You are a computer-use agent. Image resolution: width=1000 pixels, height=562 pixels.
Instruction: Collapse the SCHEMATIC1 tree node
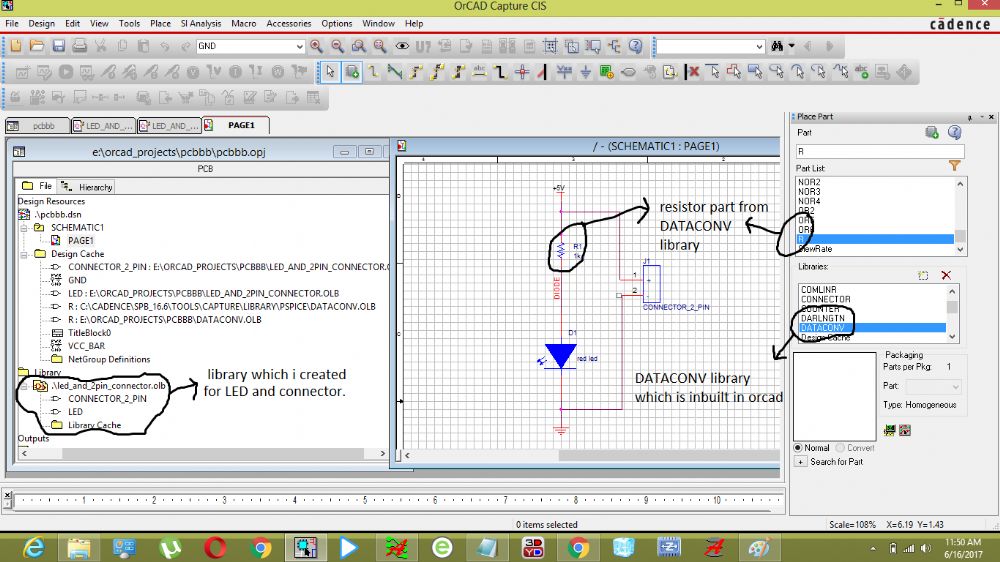24,228
